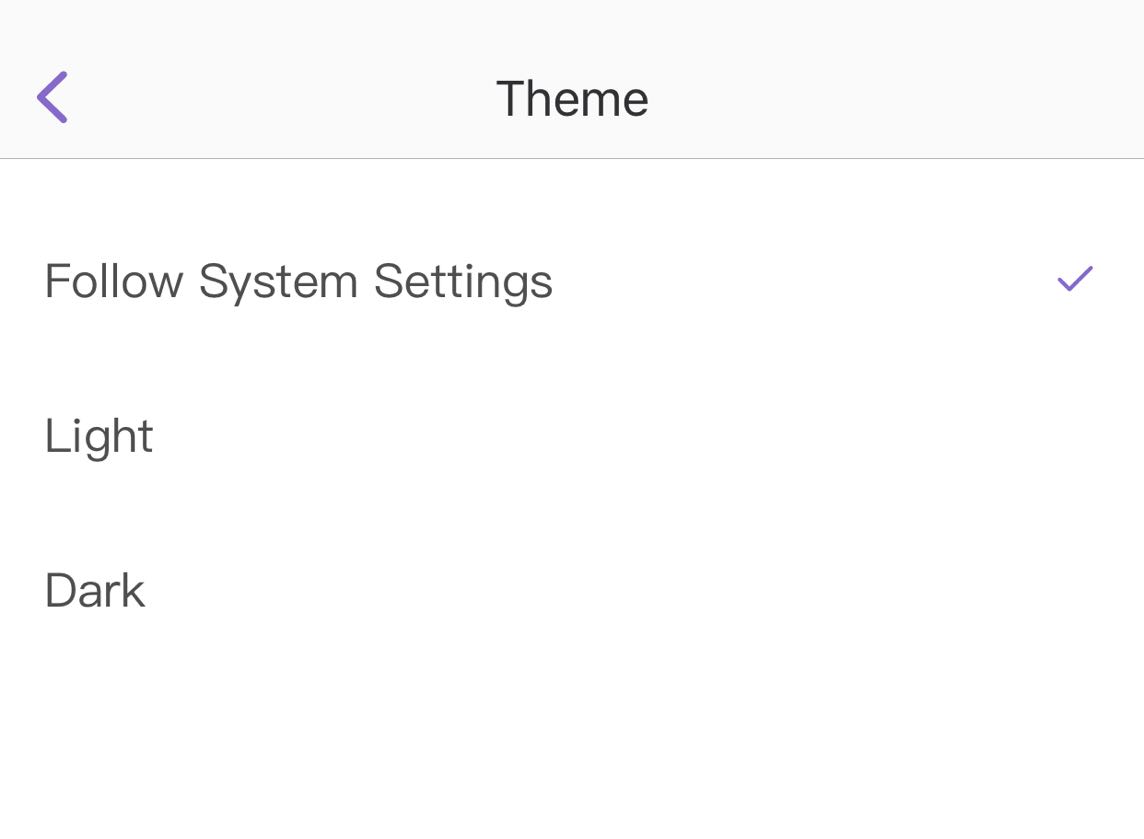Return to the previous settings page
Viewport: 1144px width, 839px height.
click(x=52, y=98)
